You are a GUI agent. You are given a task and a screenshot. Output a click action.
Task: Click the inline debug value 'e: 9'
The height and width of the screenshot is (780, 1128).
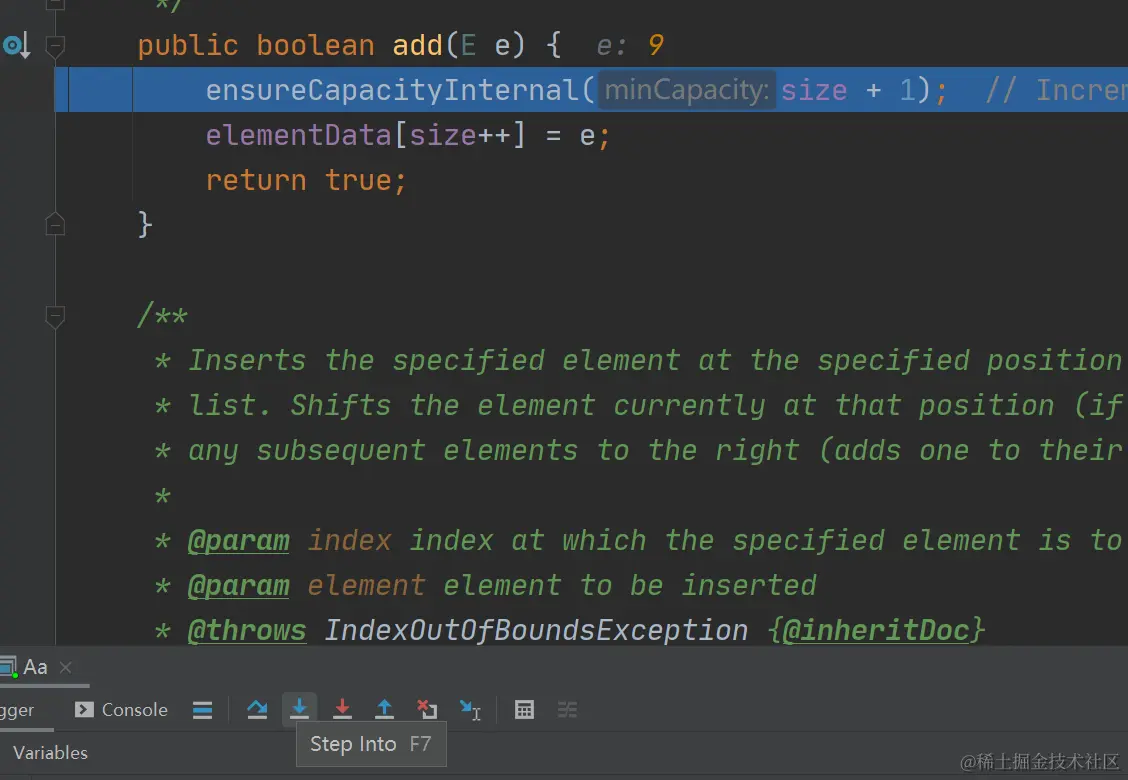[x=629, y=46]
